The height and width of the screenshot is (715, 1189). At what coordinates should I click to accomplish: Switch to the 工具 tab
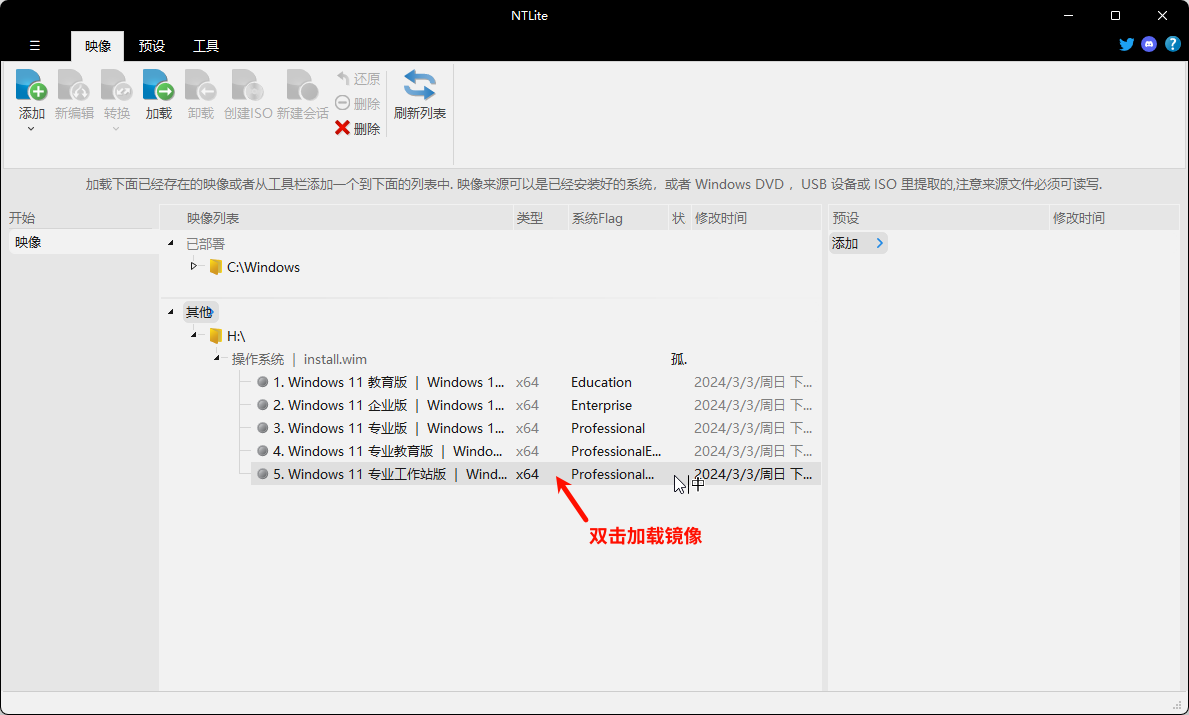(205, 46)
